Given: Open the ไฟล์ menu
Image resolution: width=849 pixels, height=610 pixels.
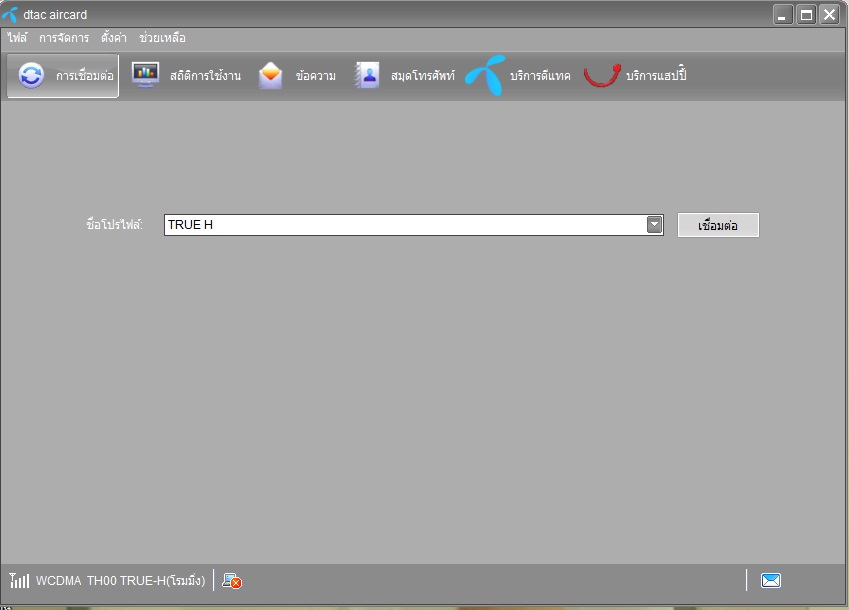Looking at the screenshot, I should tap(17, 38).
